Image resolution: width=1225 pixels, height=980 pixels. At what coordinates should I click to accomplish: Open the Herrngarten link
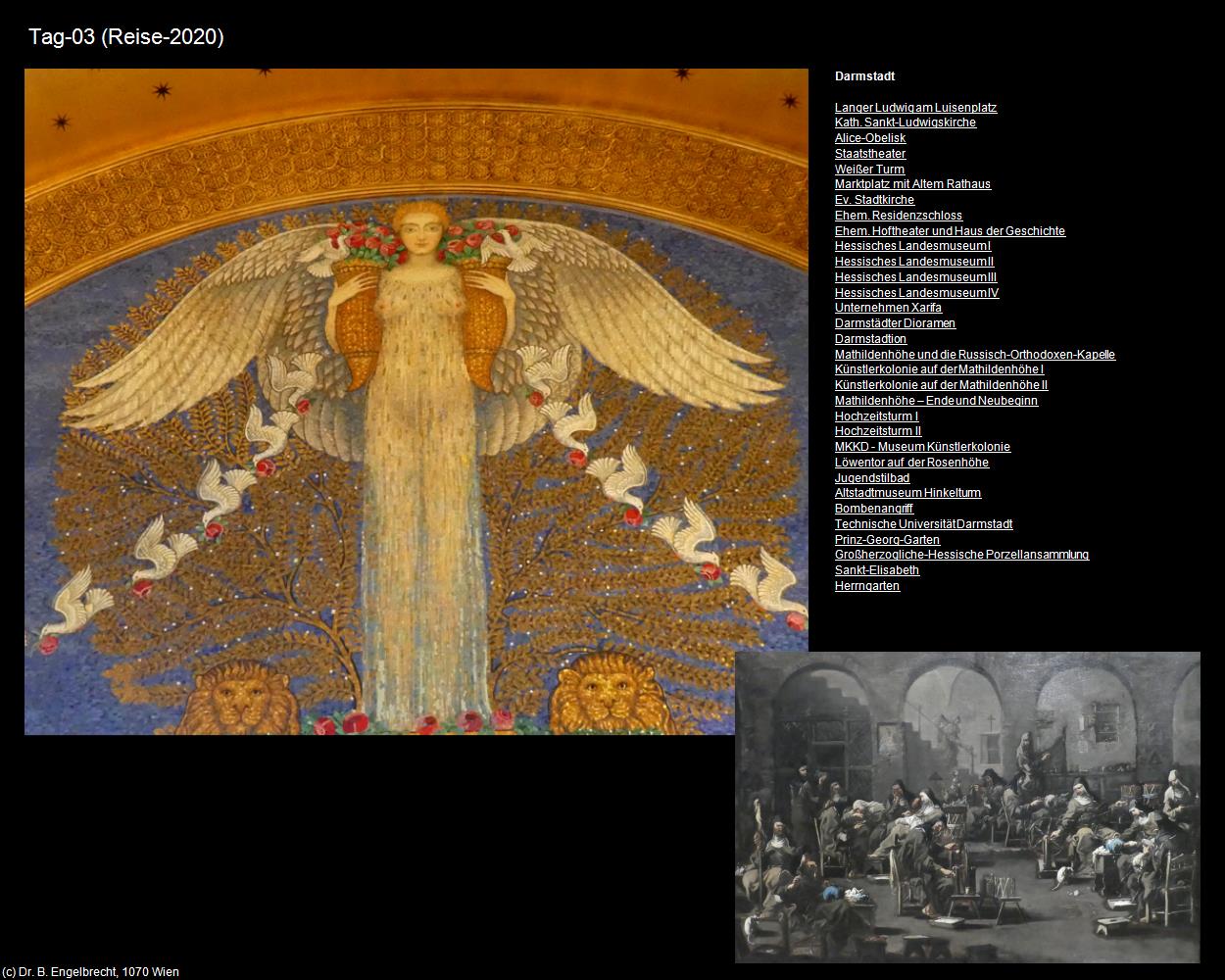click(x=867, y=586)
